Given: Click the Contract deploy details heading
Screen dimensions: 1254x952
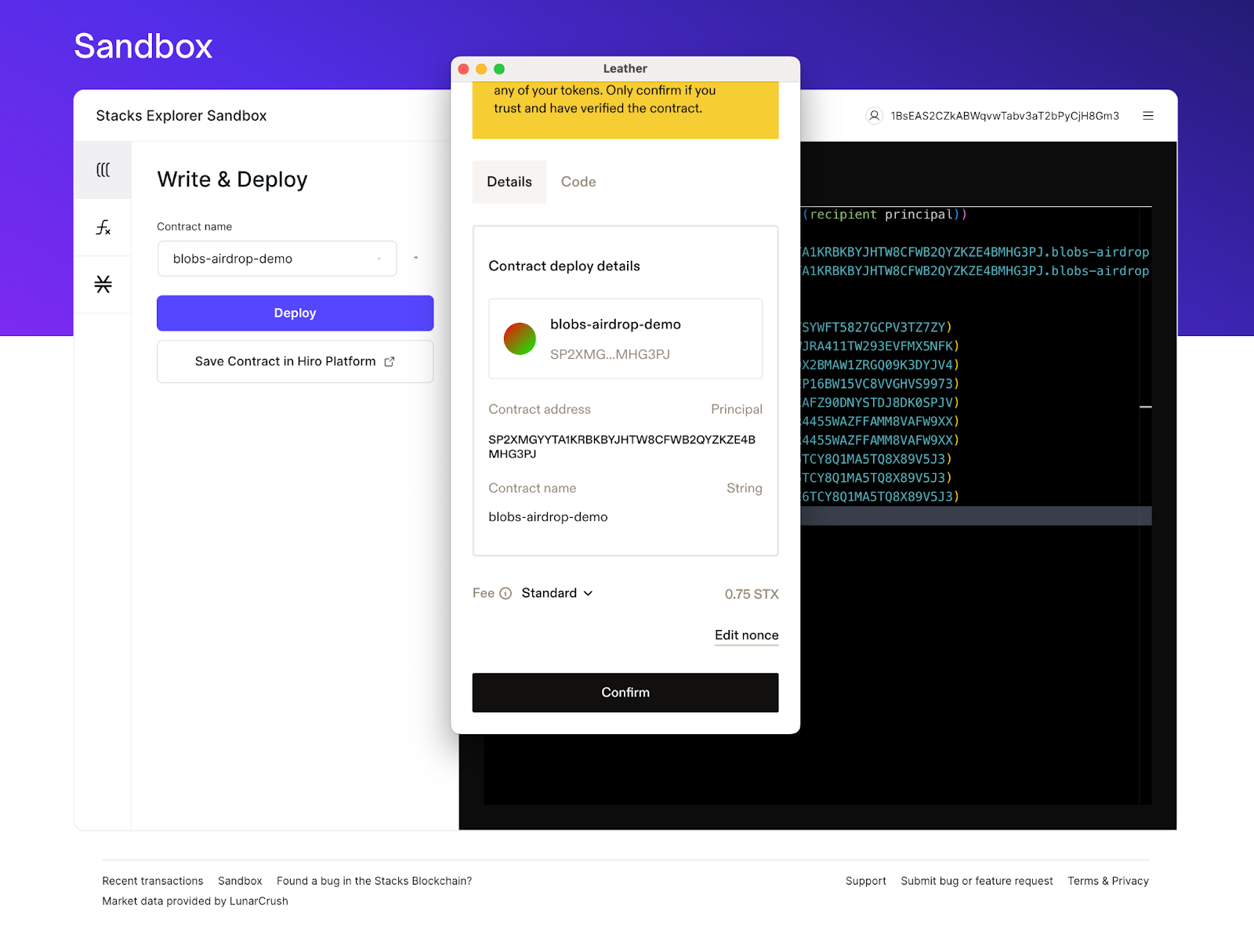Looking at the screenshot, I should [564, 266].
